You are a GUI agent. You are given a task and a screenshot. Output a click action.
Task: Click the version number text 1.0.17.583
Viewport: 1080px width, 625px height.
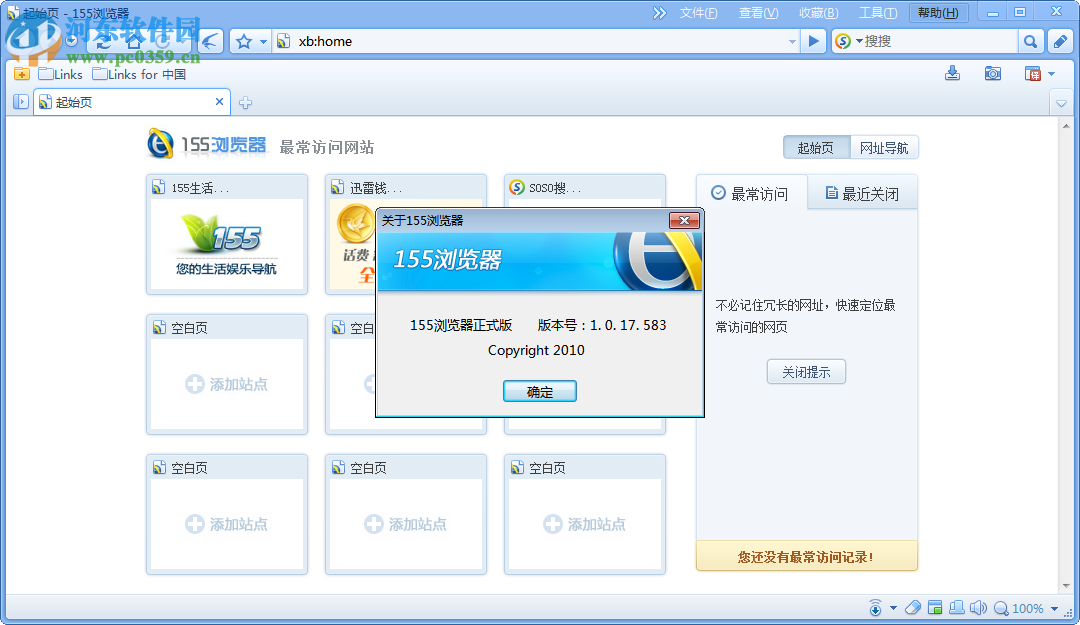click(628, 325)
